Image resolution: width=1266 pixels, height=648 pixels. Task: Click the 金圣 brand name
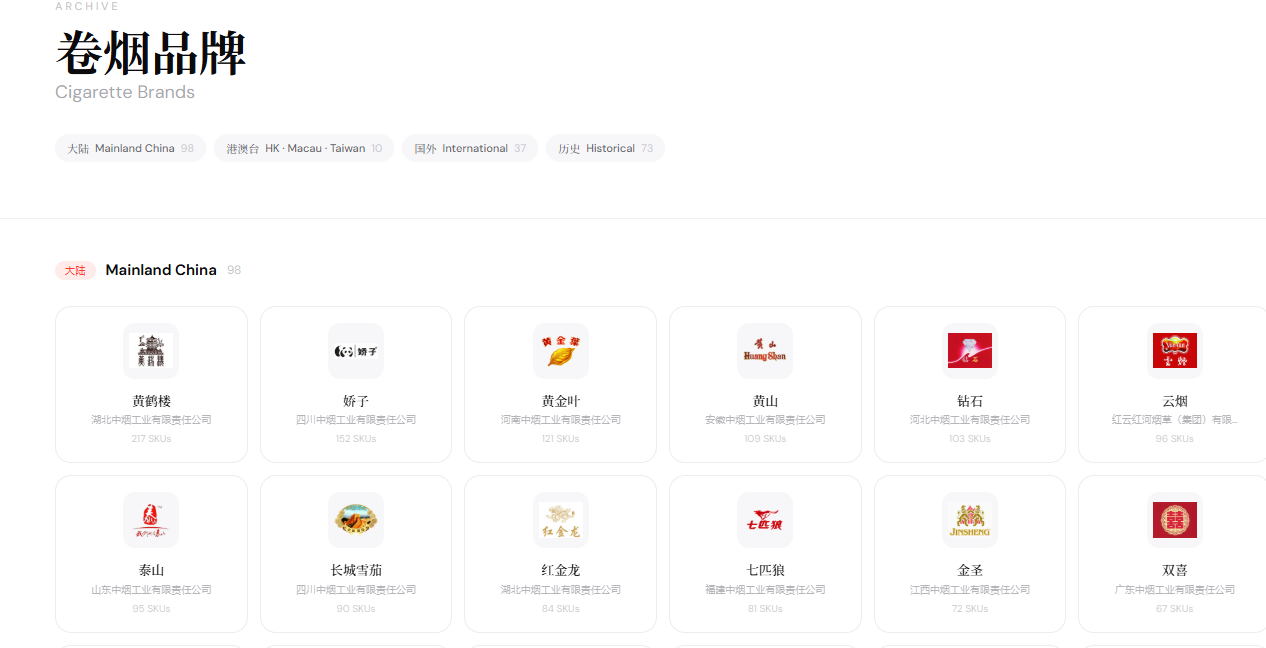970,570
